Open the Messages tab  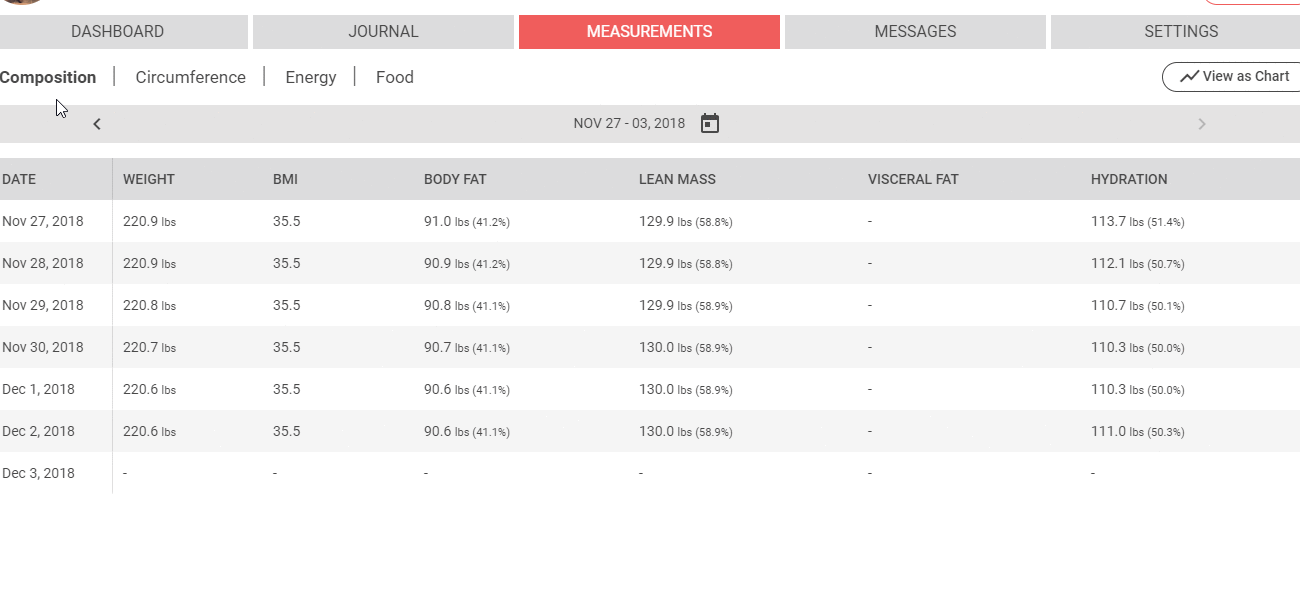point(915,32)
